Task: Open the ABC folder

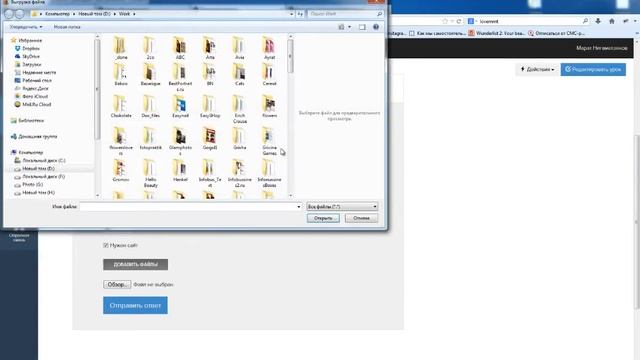Action: (x=180, y=48)
